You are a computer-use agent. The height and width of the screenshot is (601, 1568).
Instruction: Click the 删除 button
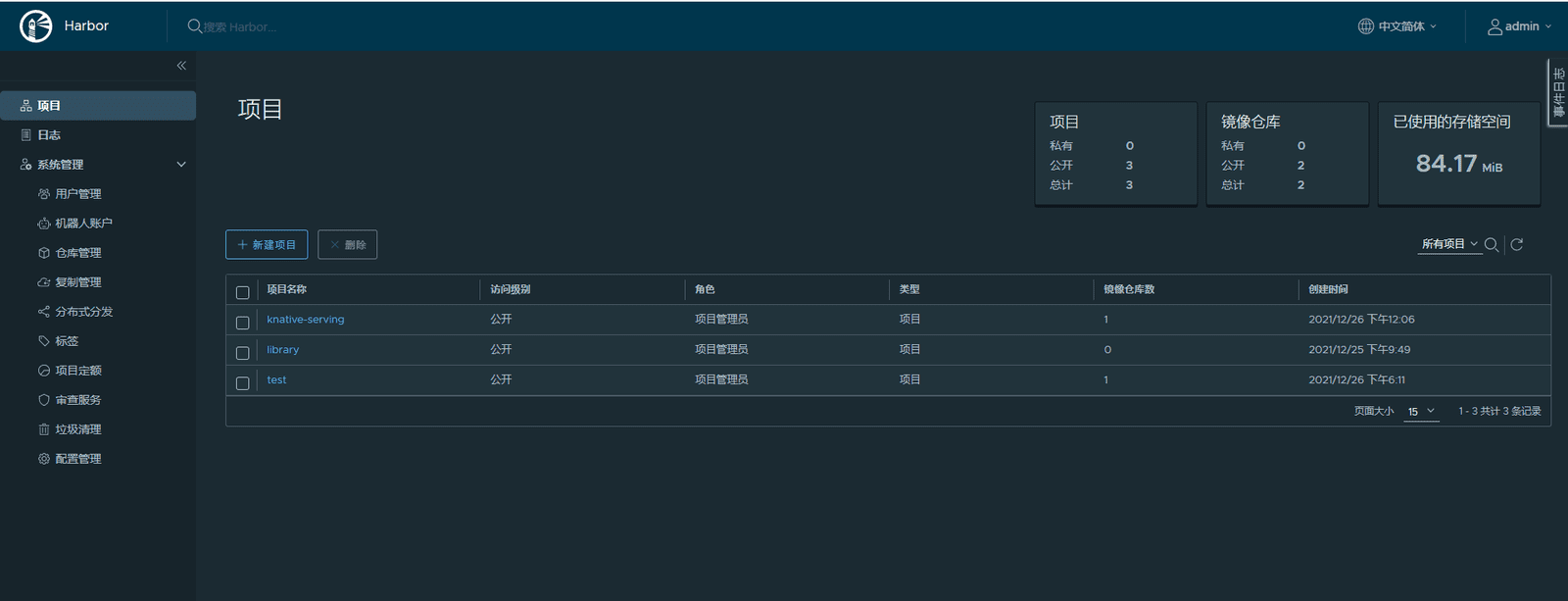pyautogui.click(x=348, y=245)
